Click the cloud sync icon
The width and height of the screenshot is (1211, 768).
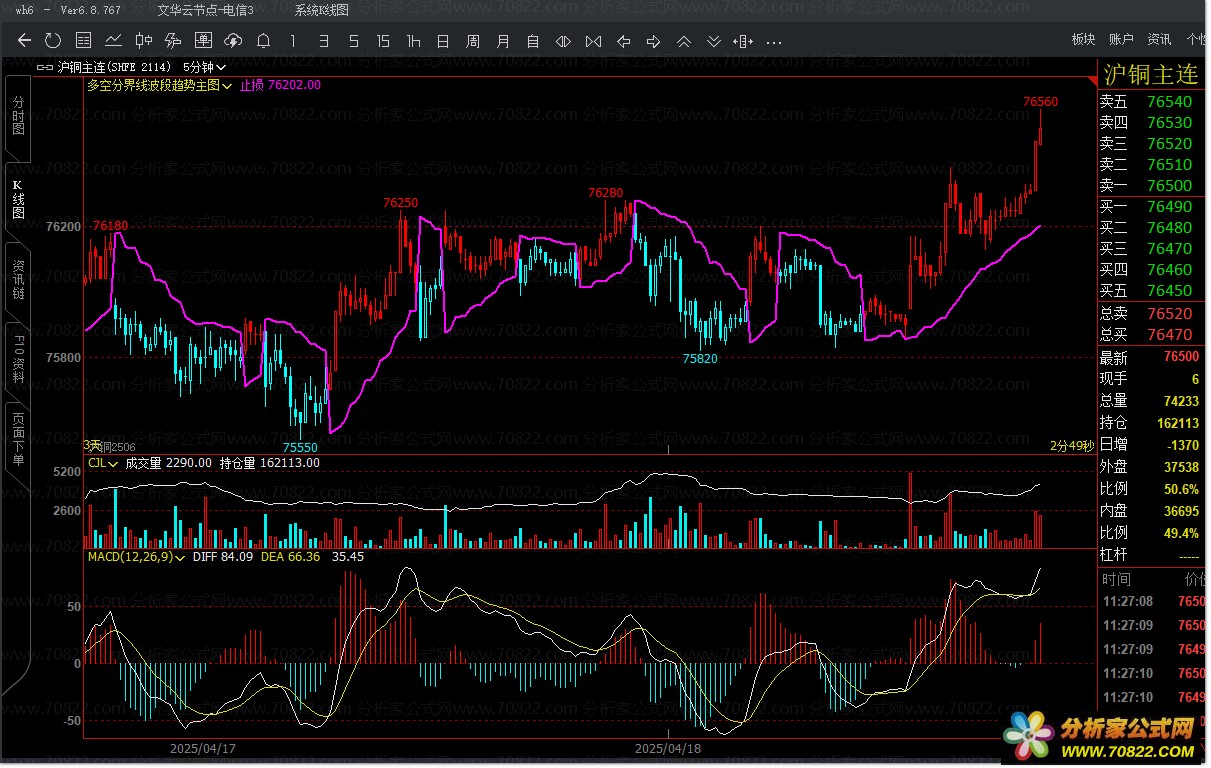(x=233, y=41)
